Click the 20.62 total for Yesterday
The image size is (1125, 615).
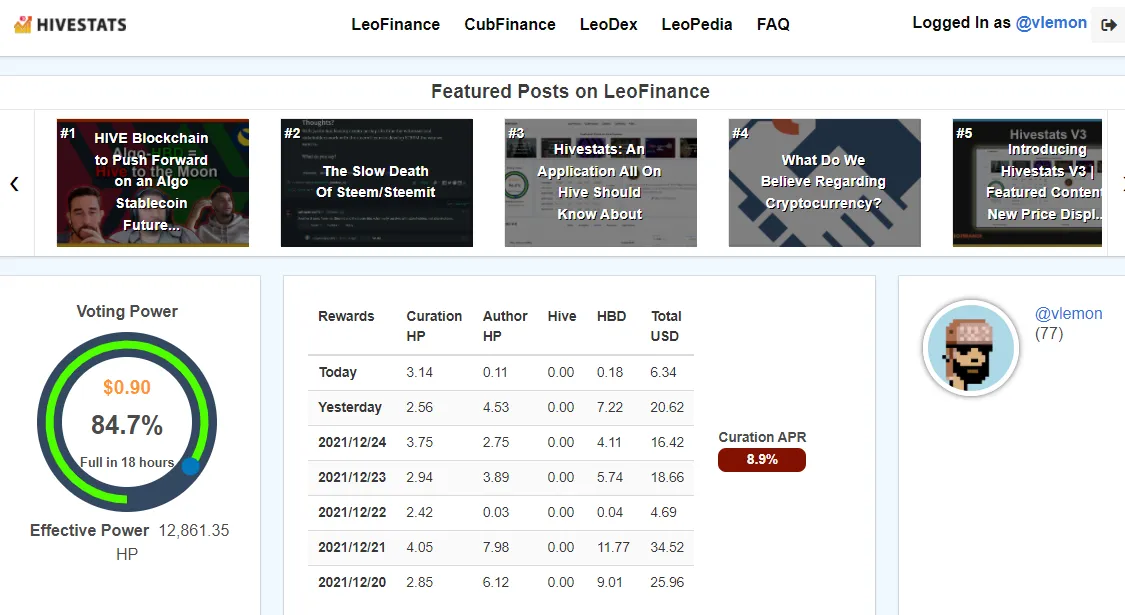[x=667, y=407]
